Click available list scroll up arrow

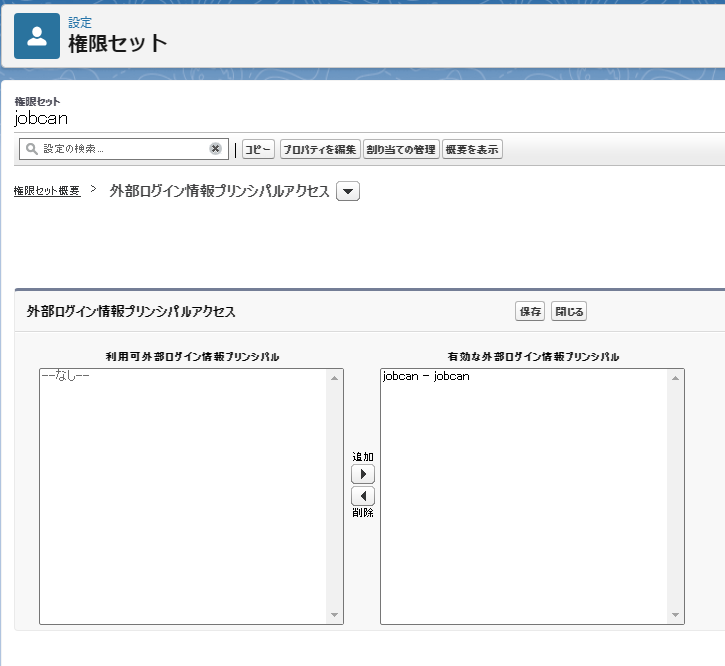point(334,378)
